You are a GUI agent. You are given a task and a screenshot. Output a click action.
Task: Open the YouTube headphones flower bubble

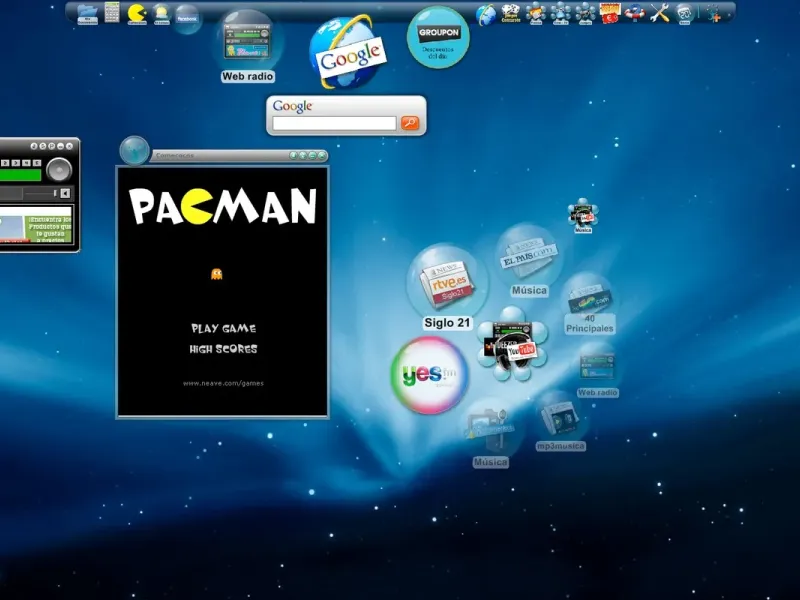pos(513,344)
